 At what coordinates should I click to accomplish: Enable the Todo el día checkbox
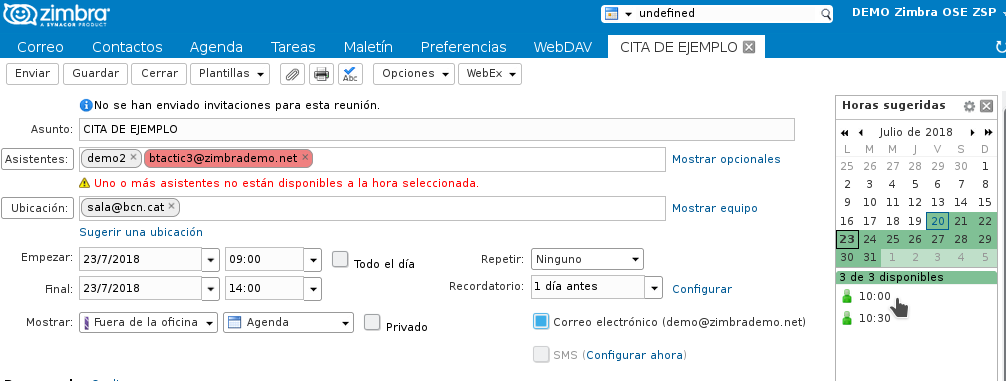click(x=340, y=260)
